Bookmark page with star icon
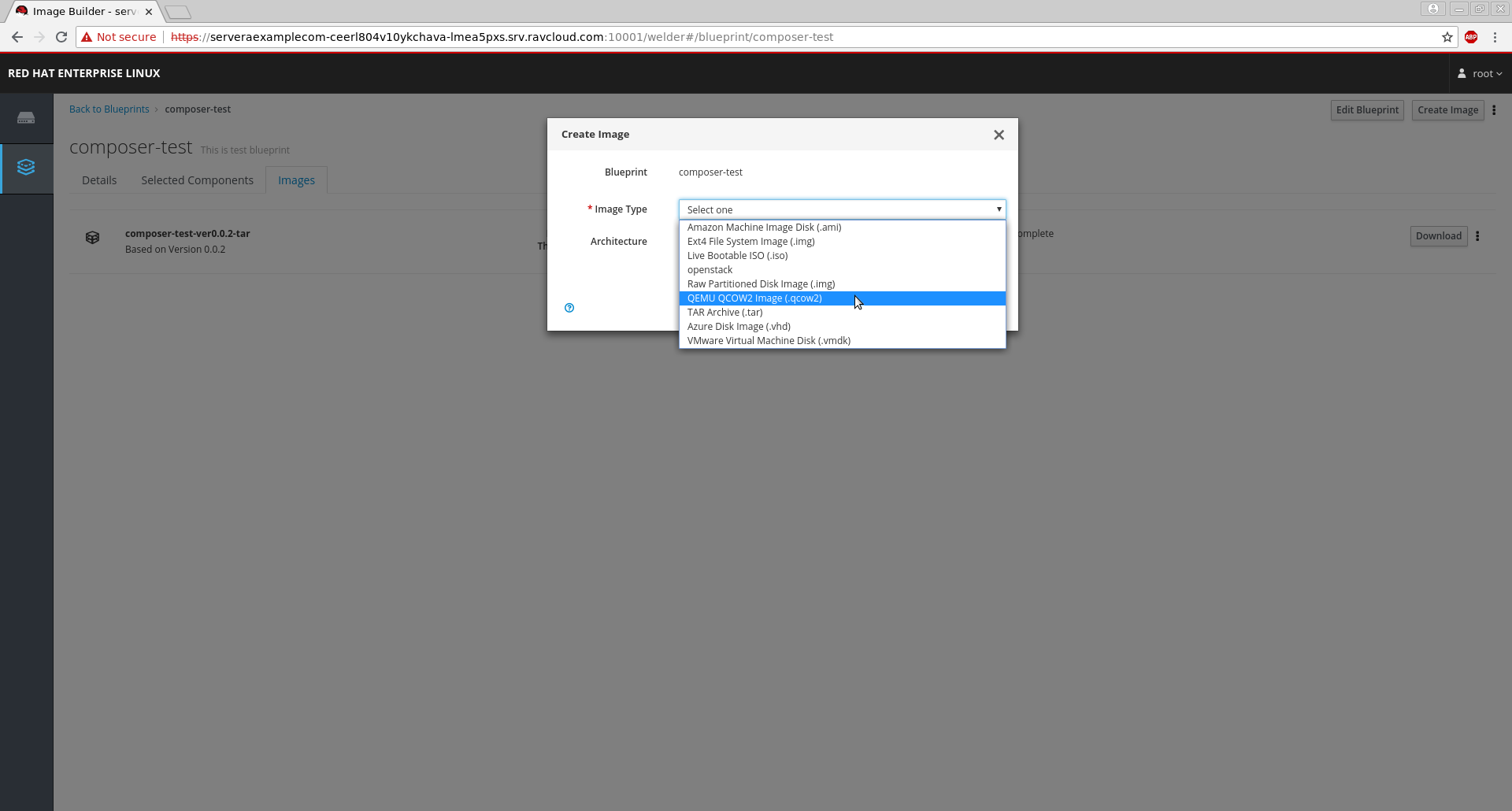 tap(1447, 37)
